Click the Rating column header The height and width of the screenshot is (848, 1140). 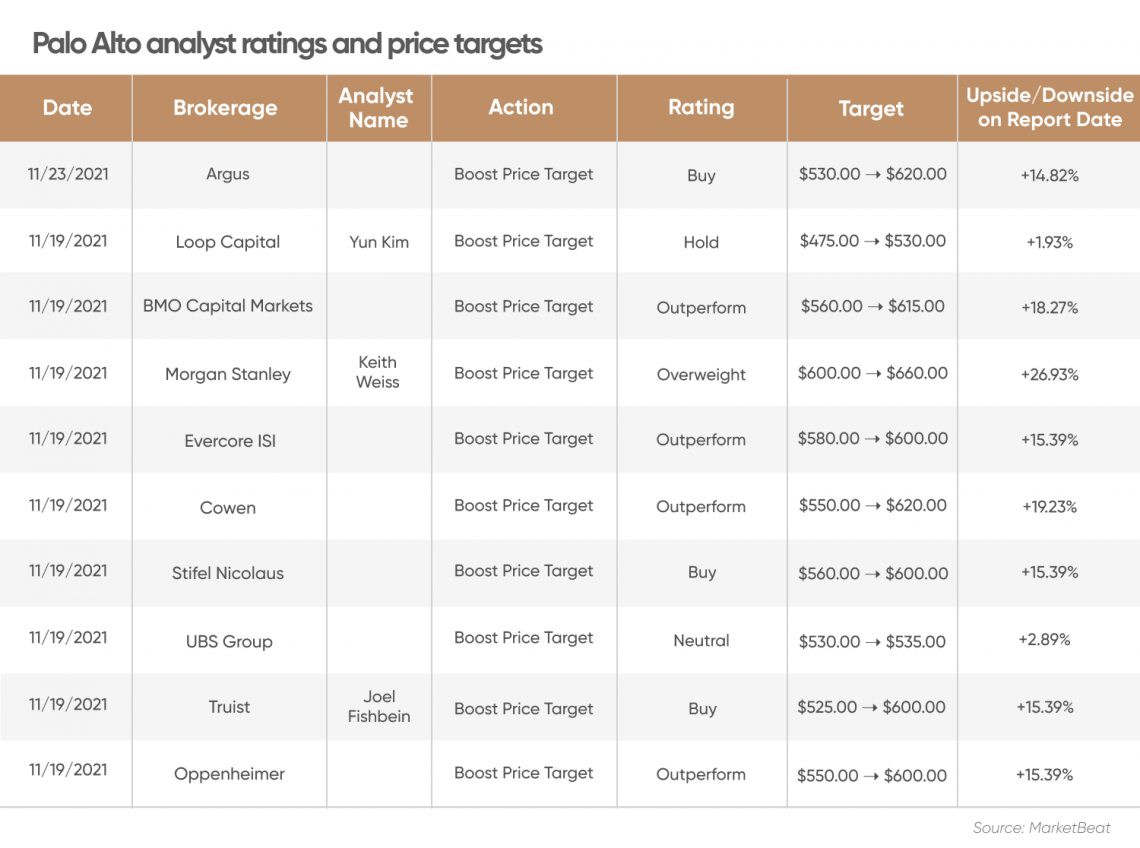tap(702, 108)
